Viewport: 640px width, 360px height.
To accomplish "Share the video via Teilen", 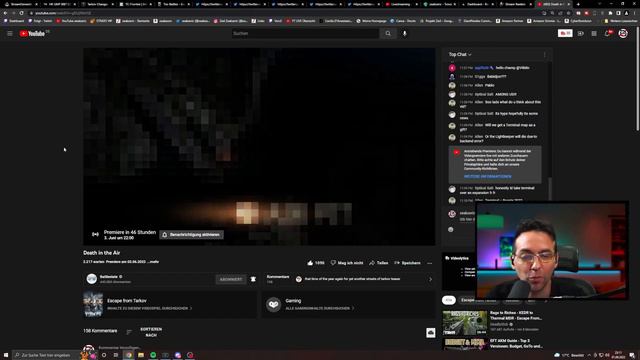I will coord(378,263).
